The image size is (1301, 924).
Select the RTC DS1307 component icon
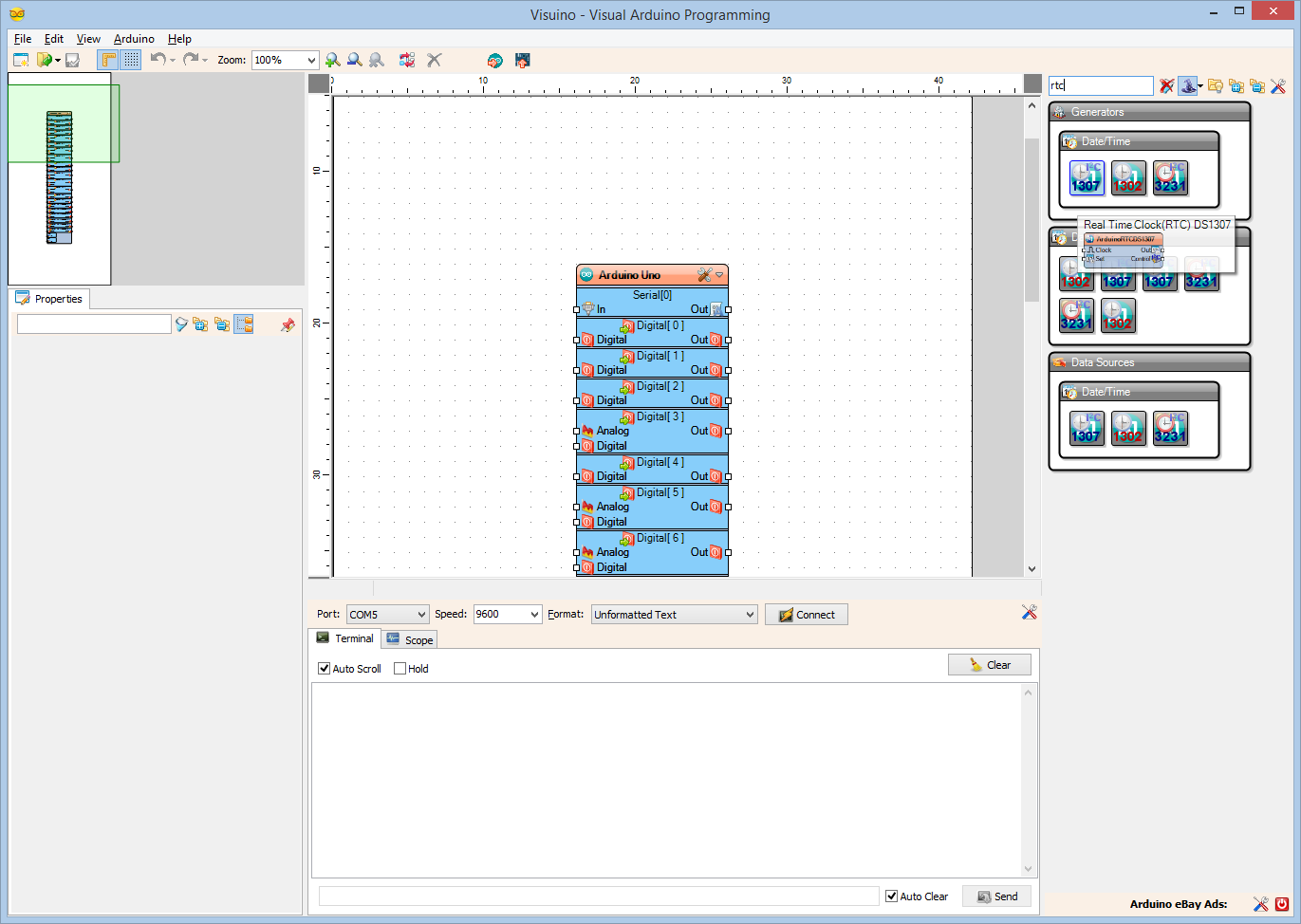point(1086,177)
